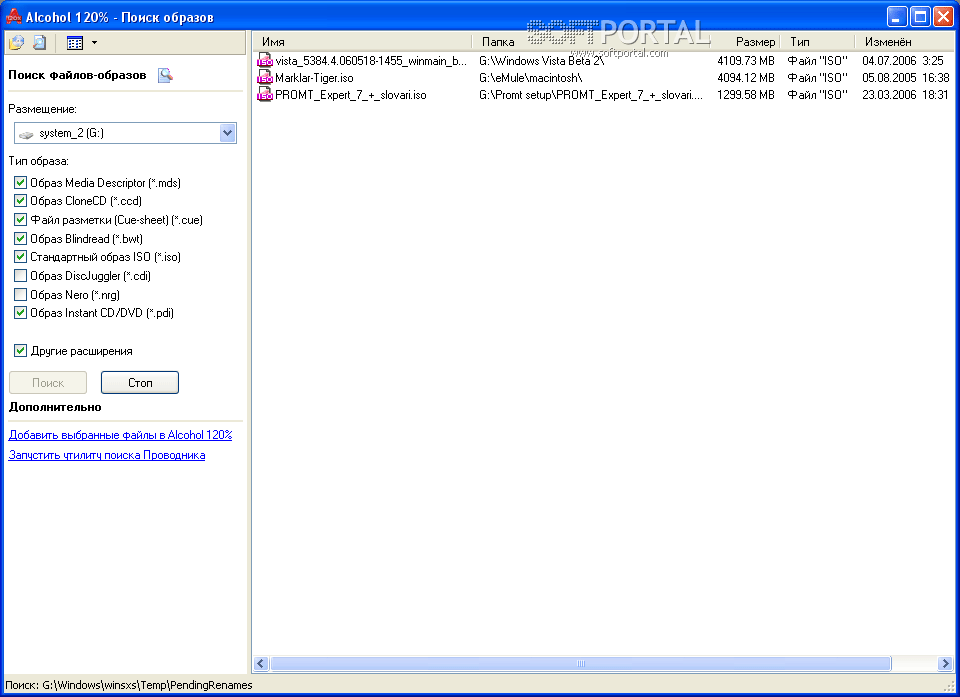Screen dimensions: 960x697
Task: Click folder path G:\eMule\macintosh\
Action: 531,78
